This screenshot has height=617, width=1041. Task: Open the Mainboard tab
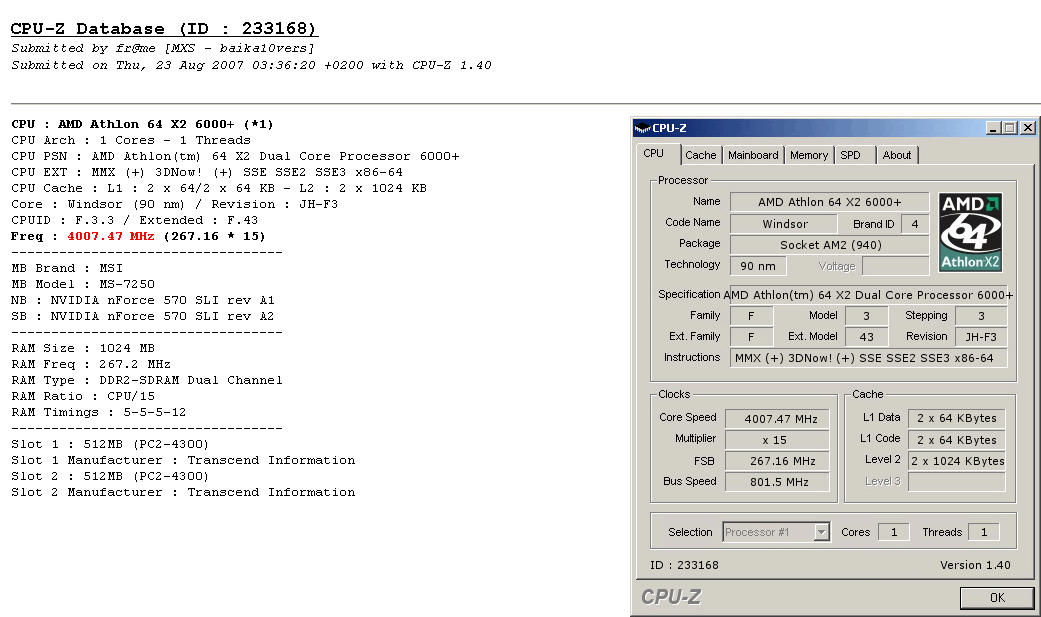tap(753, 155)
